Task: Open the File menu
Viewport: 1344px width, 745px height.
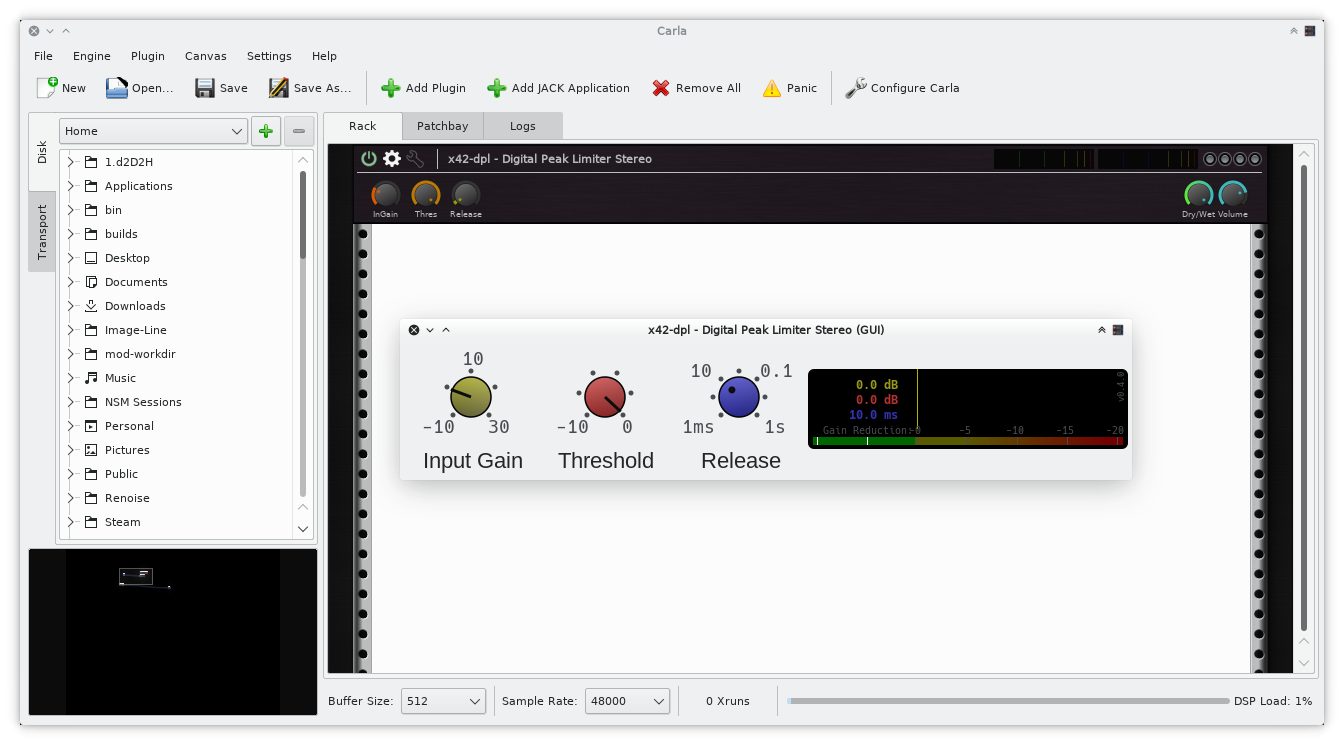Action: pyautogui.click(x=43, y=56)
